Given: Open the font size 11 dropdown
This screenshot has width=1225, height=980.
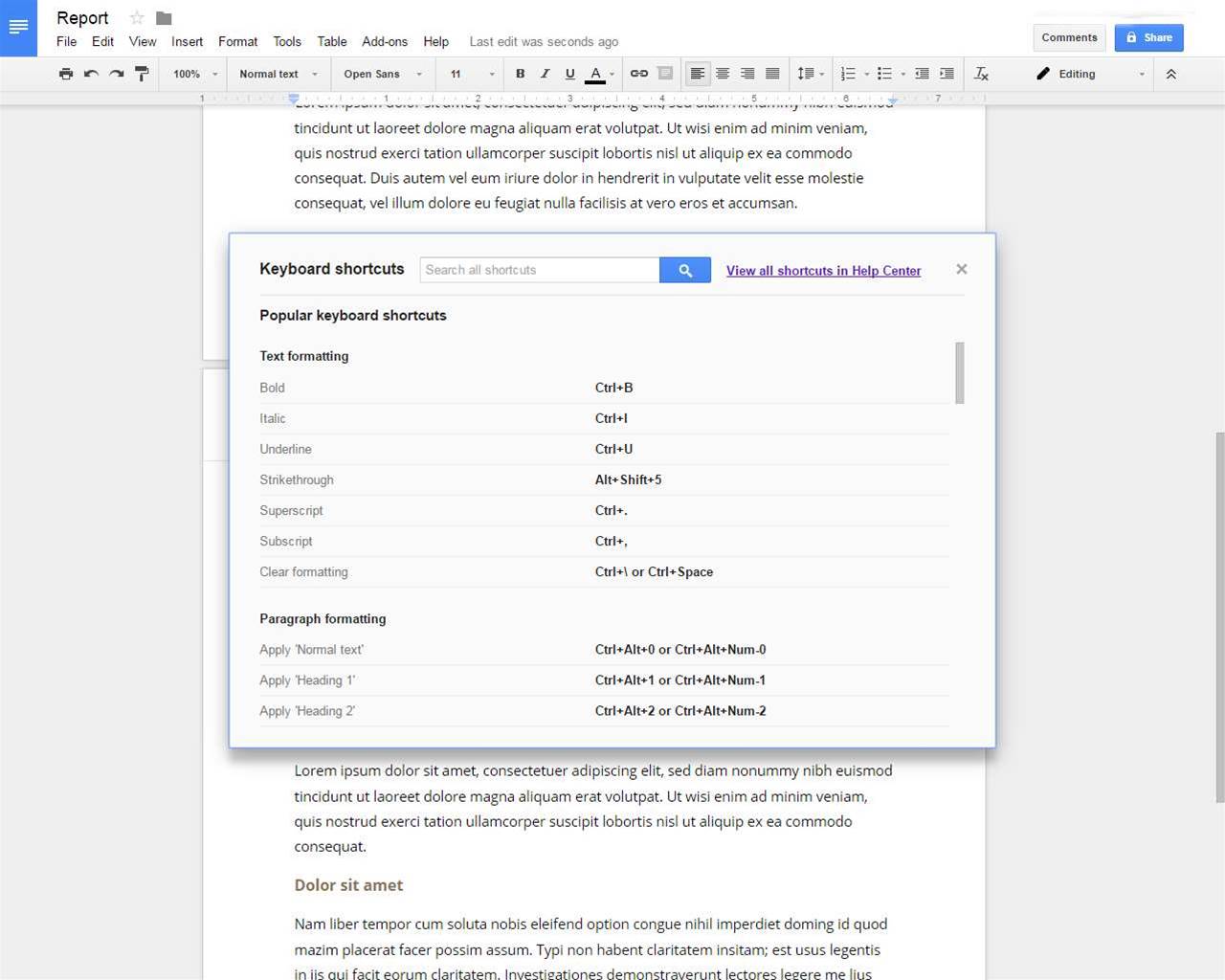Looking at the screenshot, I should pos(472,74).
